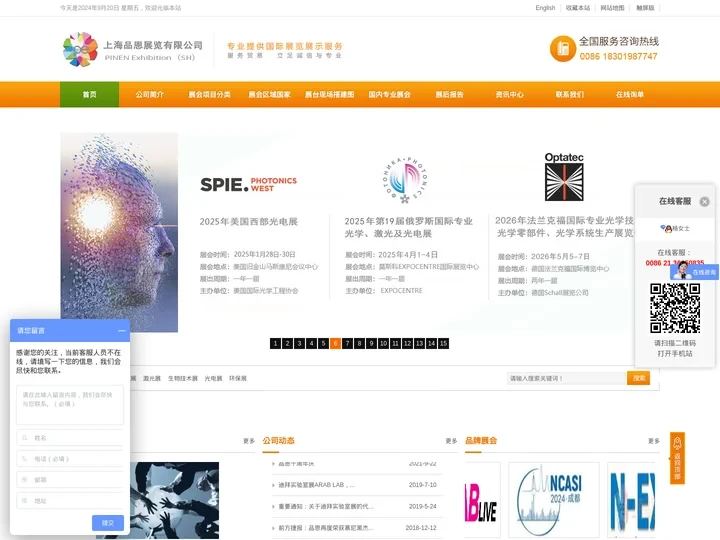Select carousel page 10
The width and height of the screenshot is (720, 540).
click(383, 343)
